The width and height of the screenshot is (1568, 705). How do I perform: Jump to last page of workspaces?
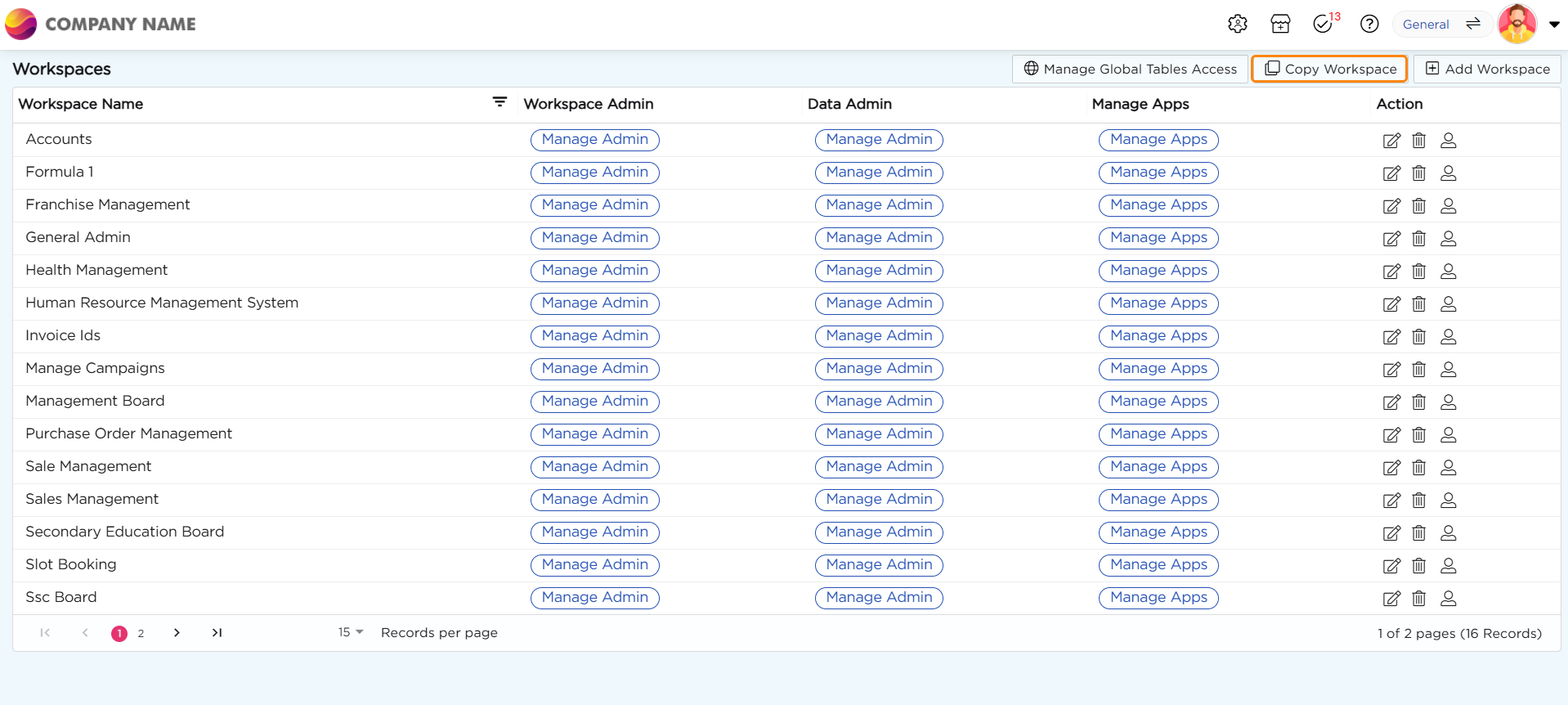click(217, 633)
